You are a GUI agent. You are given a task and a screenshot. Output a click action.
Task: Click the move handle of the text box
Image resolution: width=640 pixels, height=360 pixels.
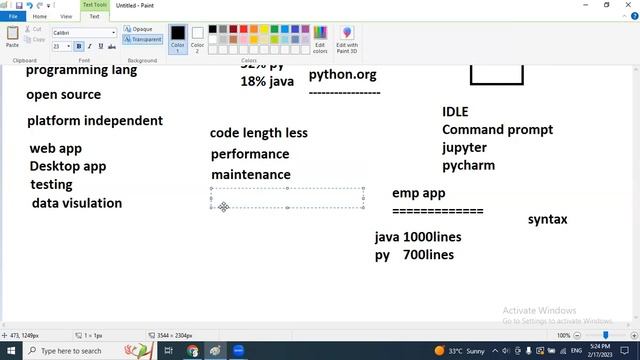coord(223,207)
